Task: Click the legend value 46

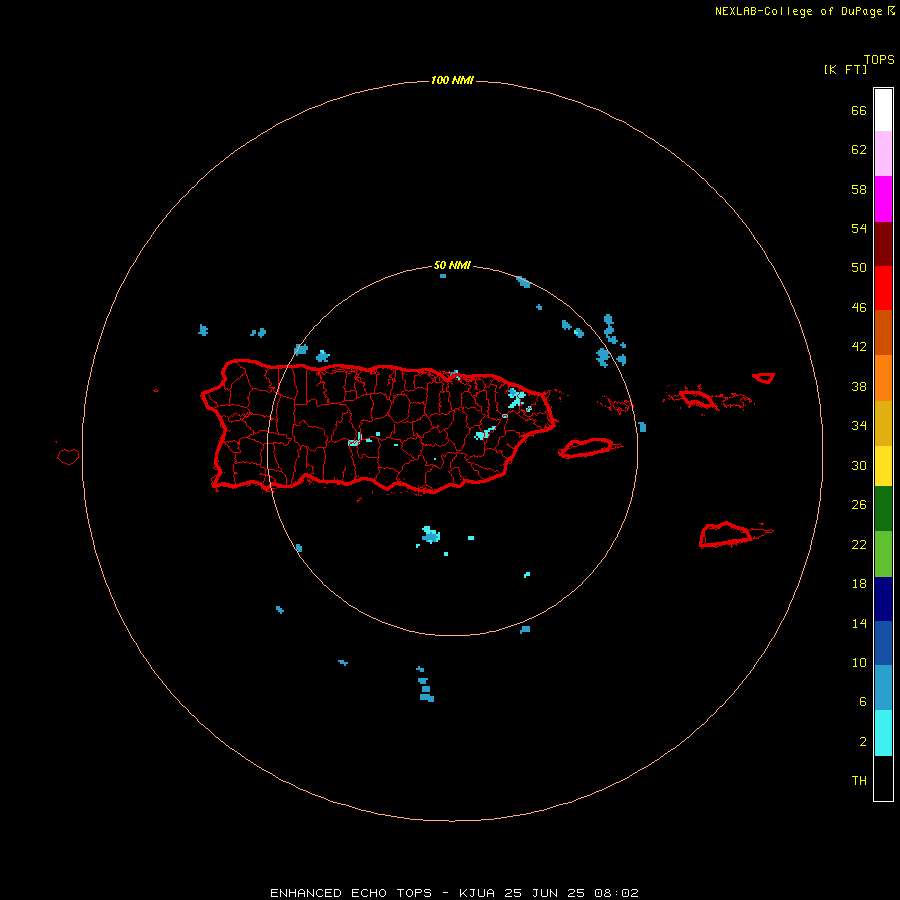Action: pyautogui.click(x=859, y=307)
